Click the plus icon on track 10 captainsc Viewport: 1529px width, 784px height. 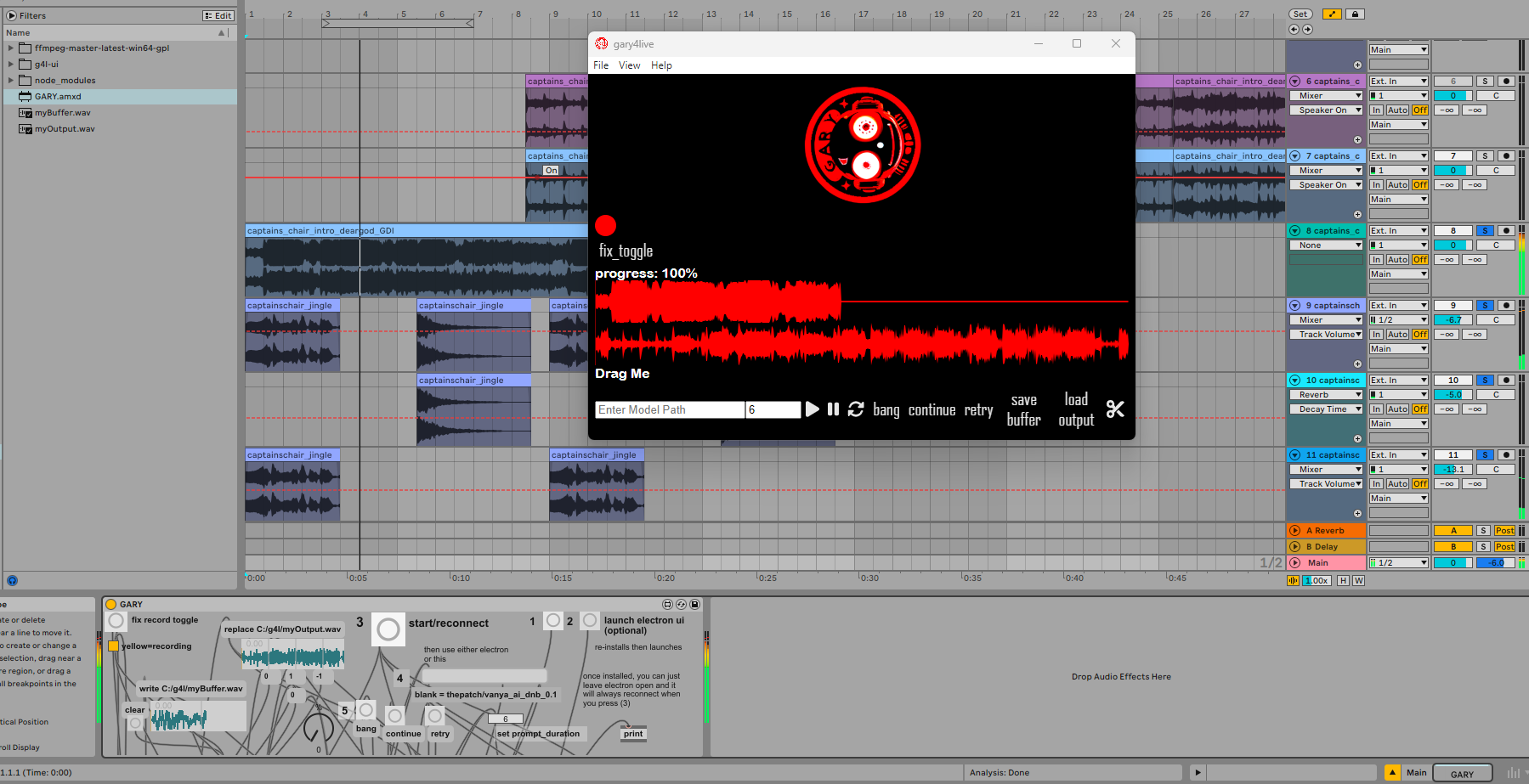pos(1357,439)
